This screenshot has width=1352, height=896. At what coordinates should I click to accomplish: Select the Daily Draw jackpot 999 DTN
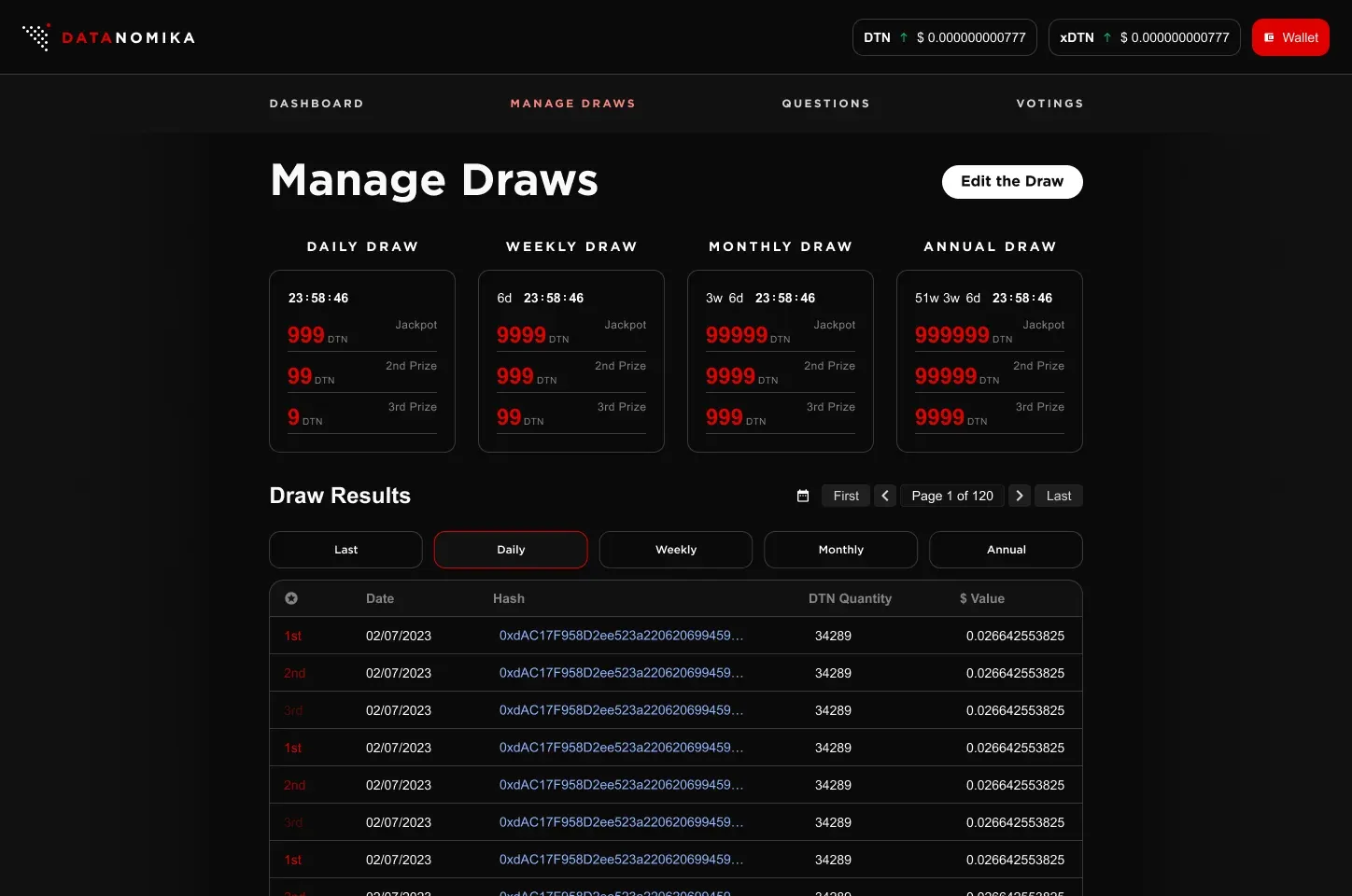(317, 335)
